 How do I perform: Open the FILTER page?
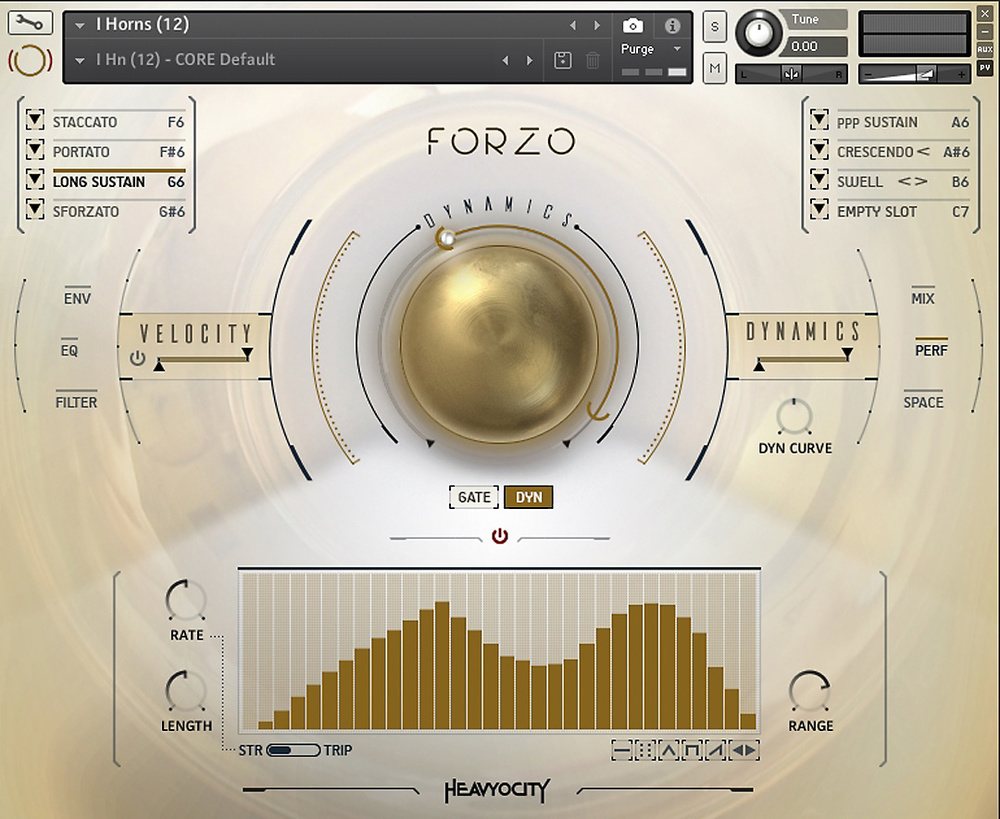77,402
